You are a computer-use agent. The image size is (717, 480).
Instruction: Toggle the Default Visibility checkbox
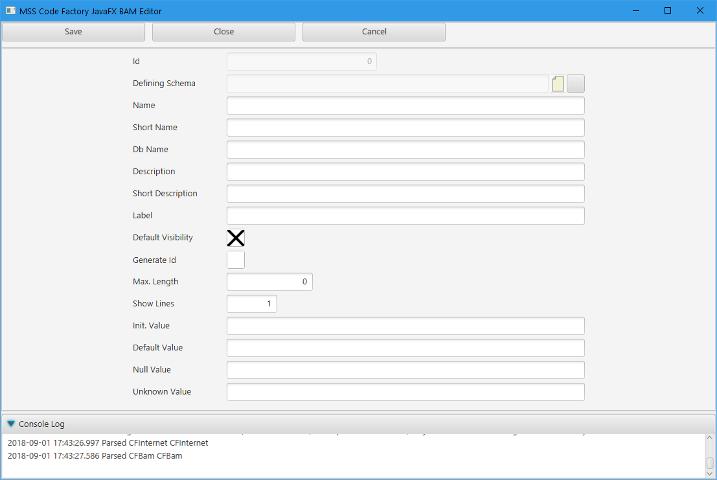pyautogui.click(x=236, y=238)
